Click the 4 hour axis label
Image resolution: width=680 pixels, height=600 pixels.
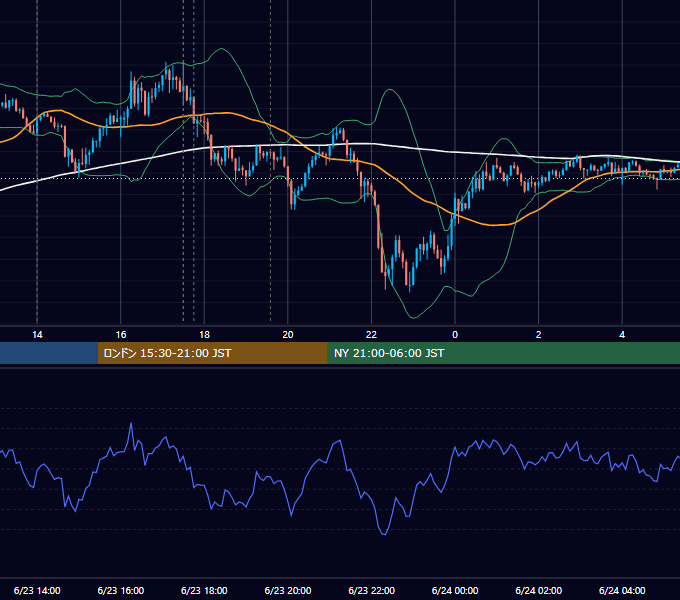tap(622, 335)
